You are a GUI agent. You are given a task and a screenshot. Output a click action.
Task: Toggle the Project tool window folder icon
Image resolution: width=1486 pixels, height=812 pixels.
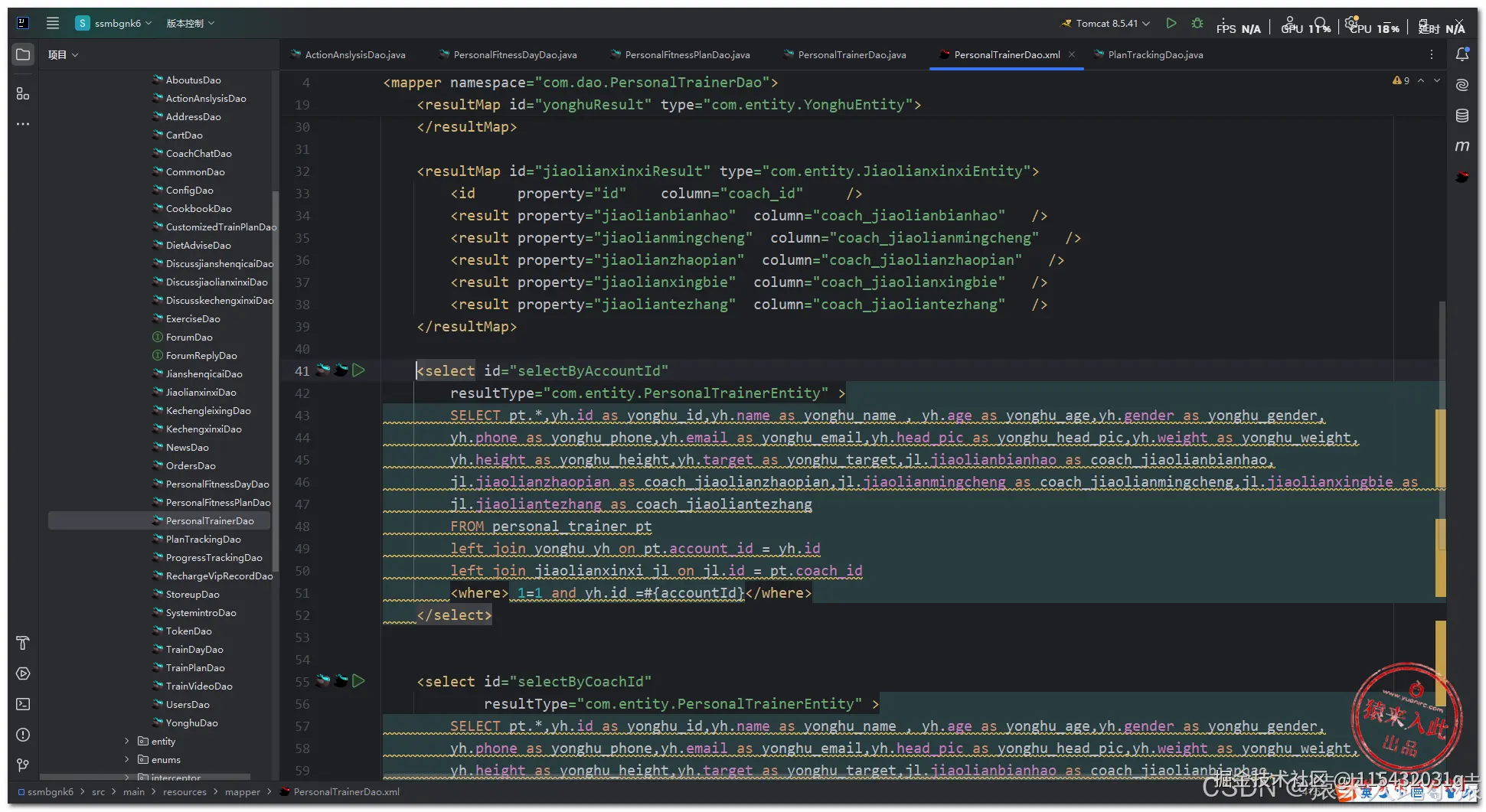click(23, 54)
